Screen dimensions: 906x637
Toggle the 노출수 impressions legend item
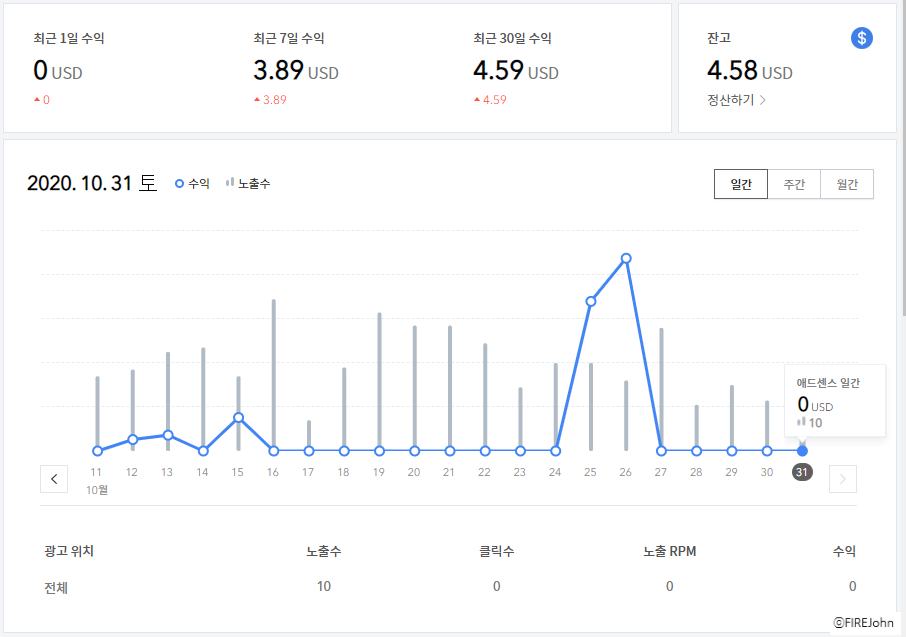pos(248,183)
